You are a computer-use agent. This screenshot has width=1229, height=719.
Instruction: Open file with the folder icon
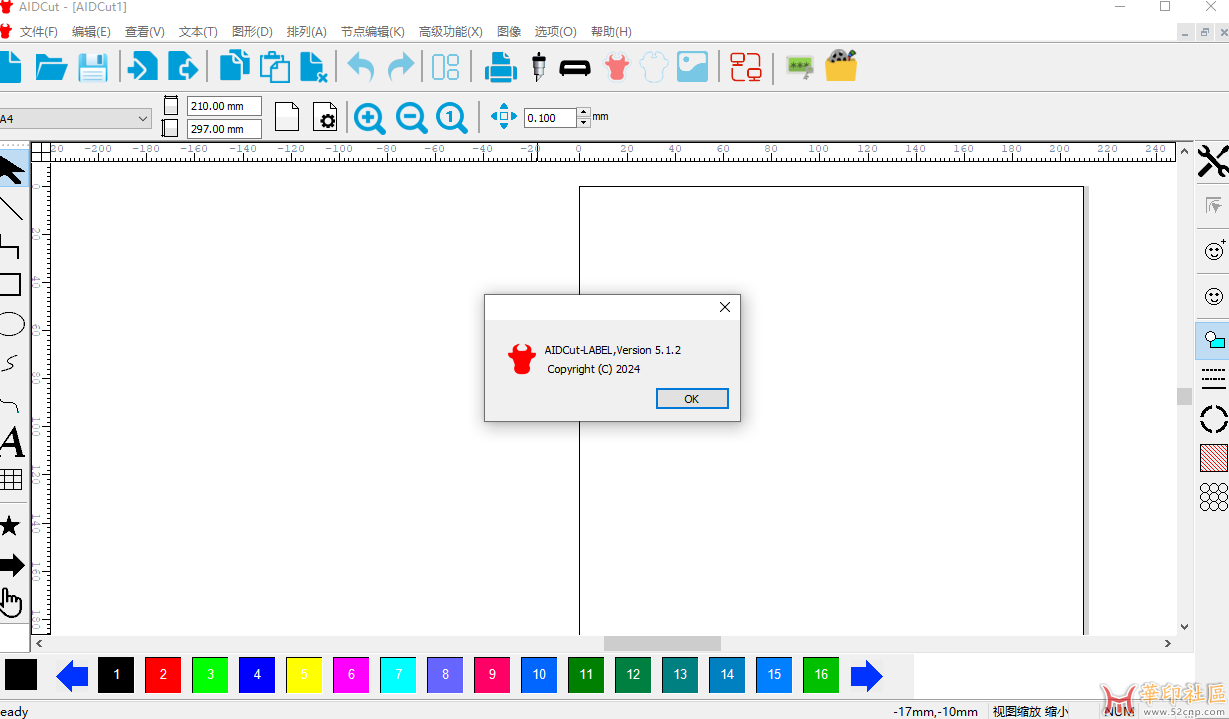(51, 67)
